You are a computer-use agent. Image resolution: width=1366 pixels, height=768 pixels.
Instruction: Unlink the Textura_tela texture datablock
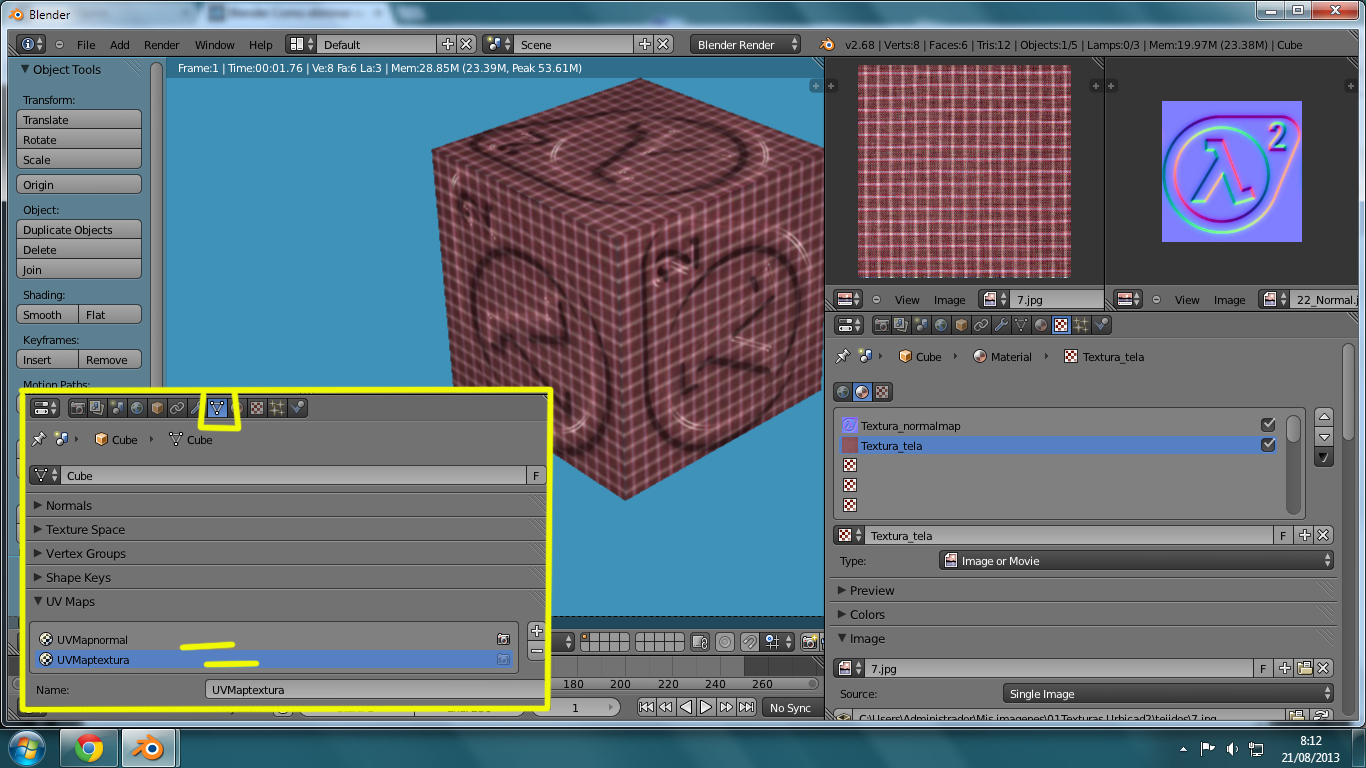[x=1323, y=536]
